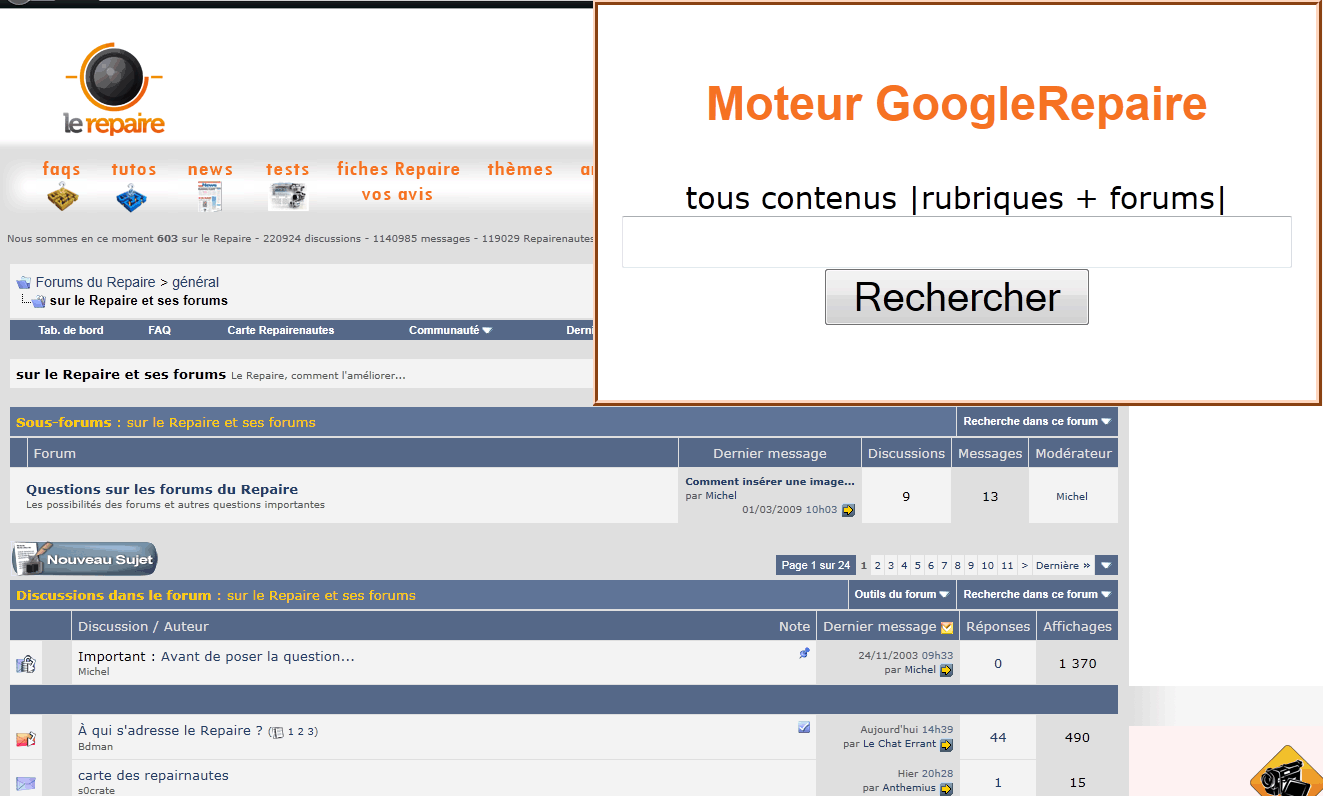Click the envelope icon for carte des repairnautes

point(26,783)
